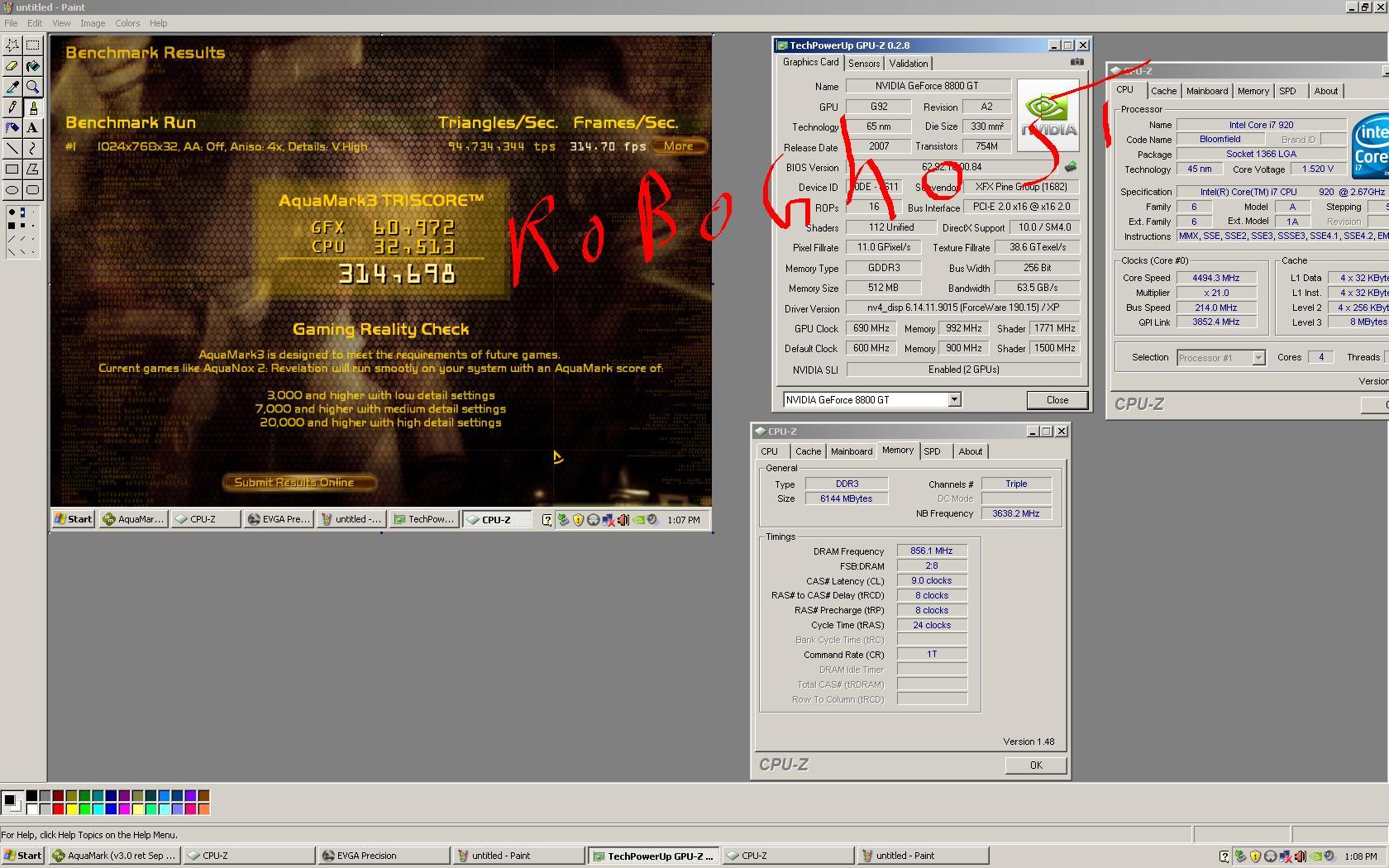Click the NVIDIA logo in GPU-Z
The image size is (1389, 868).
click(1048, 115)
